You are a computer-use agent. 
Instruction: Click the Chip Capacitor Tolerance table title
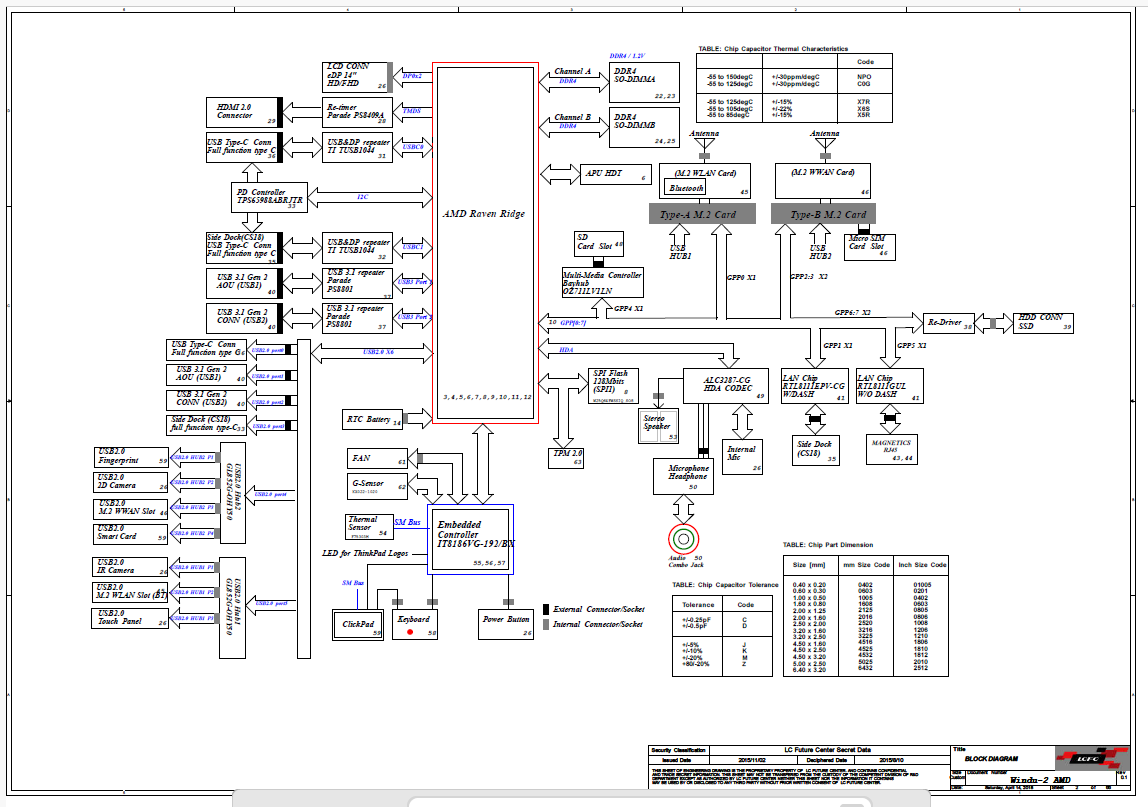pos(725,584)
